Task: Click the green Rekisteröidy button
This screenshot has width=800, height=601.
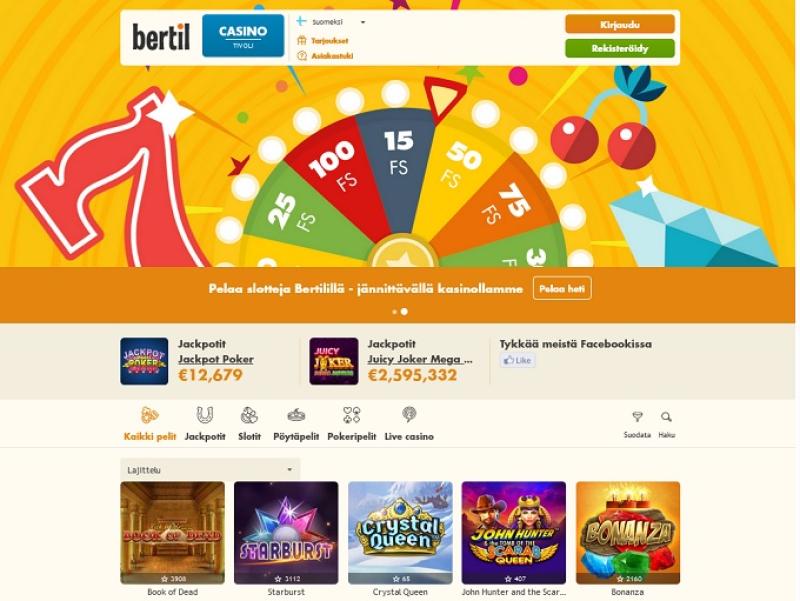Action: pyautogui.click(x=620, y=48)
